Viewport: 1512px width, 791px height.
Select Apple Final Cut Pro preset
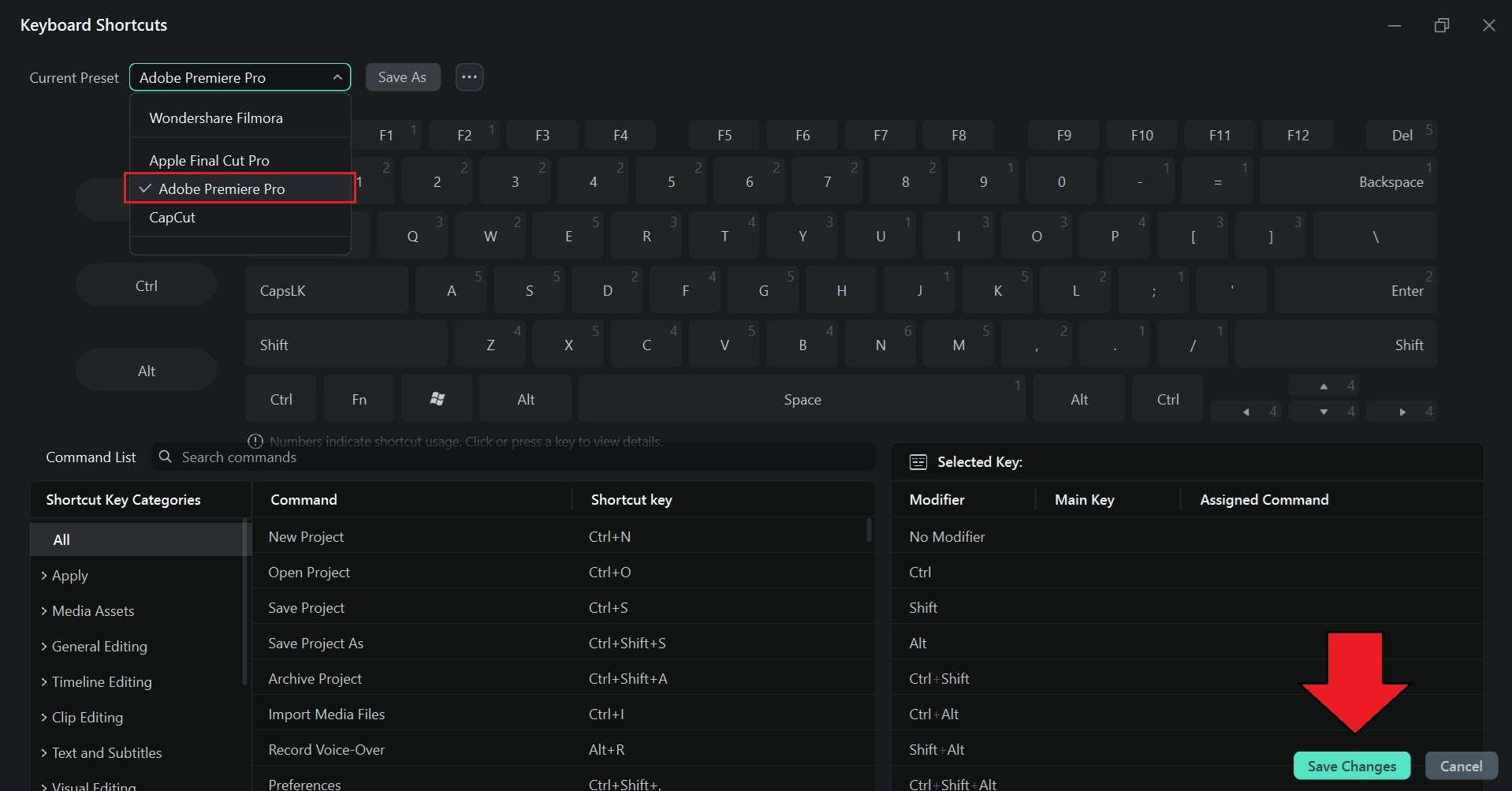pos(240,160)
